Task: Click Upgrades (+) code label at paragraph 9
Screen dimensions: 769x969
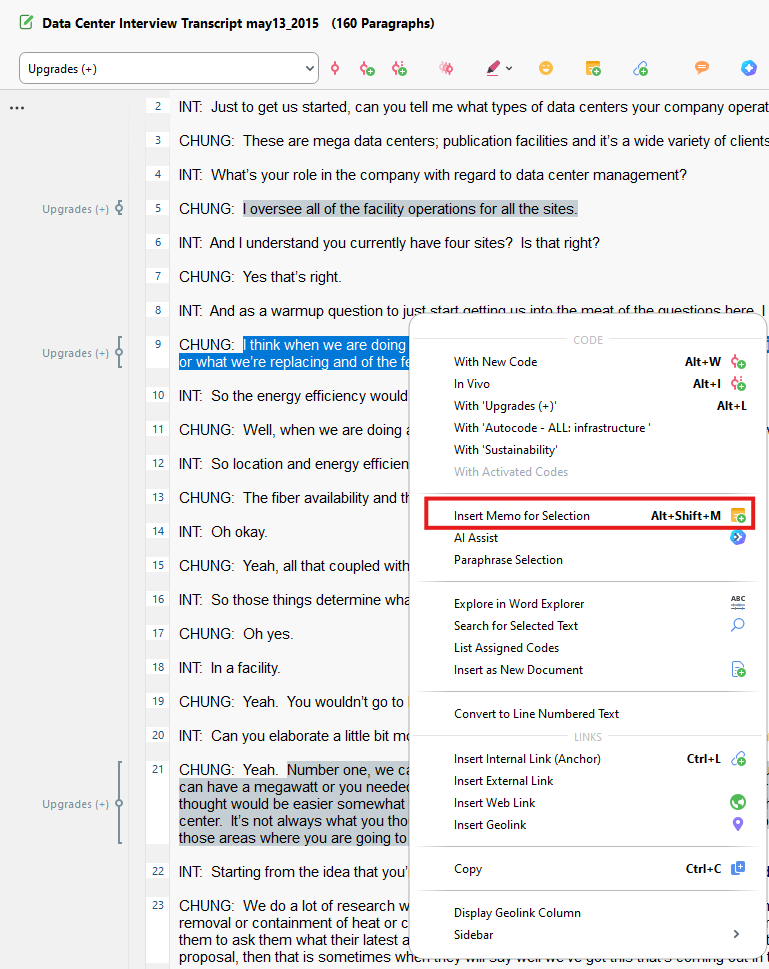Action: (x=75, y=353)
